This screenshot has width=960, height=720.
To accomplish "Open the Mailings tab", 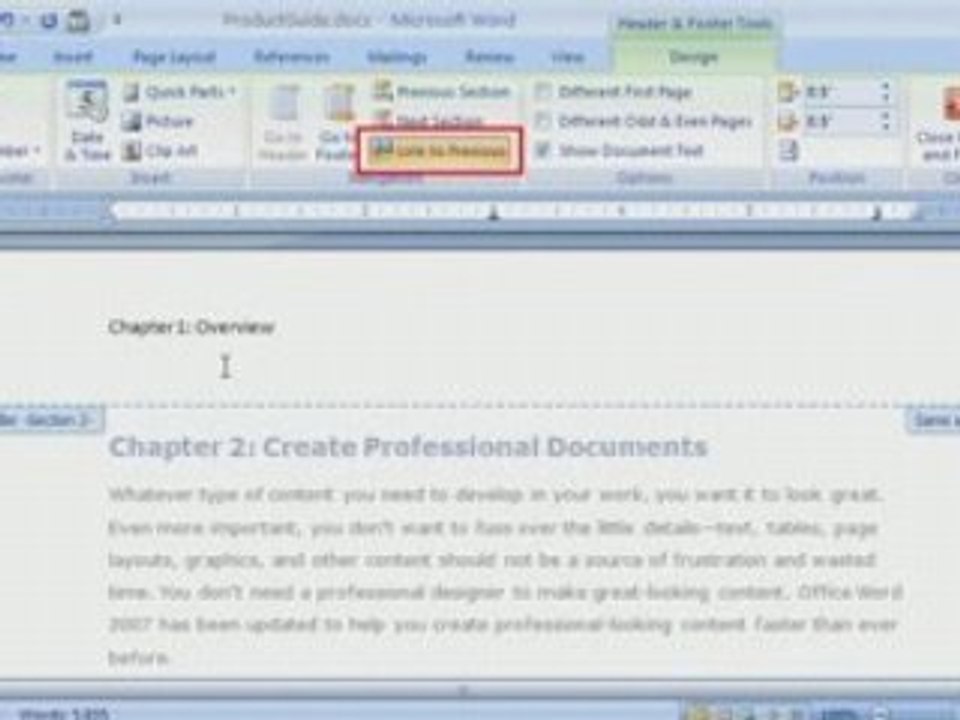I will (397, 58).
